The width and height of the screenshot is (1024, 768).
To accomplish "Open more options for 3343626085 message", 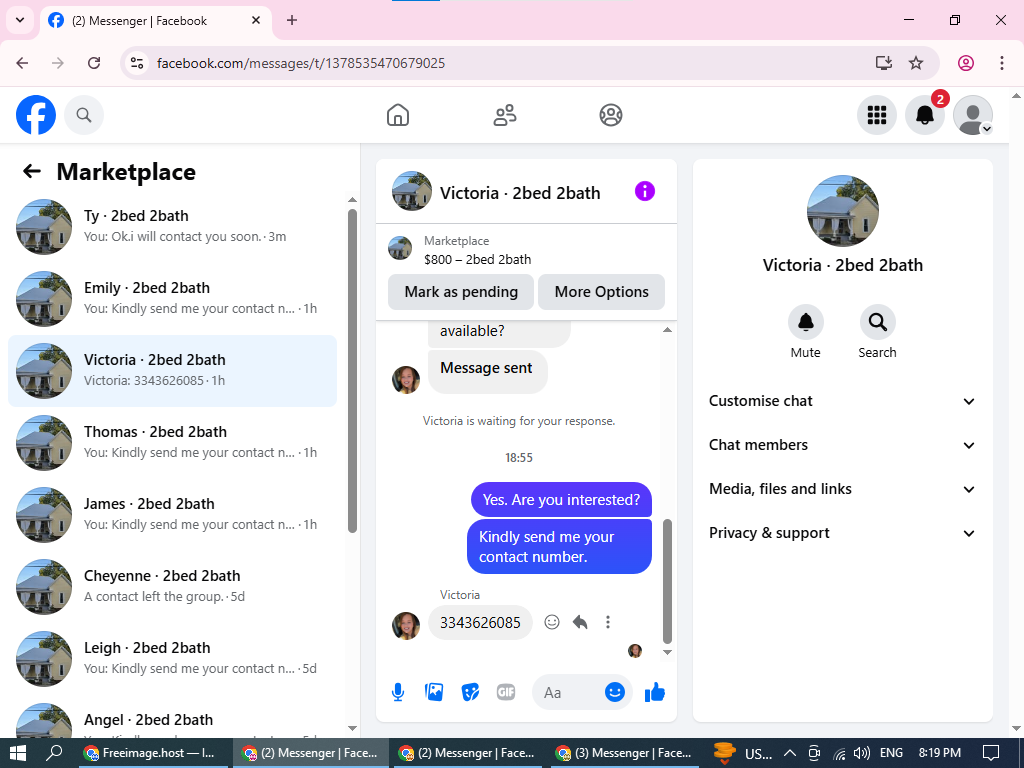I will [x=608, y=622].
